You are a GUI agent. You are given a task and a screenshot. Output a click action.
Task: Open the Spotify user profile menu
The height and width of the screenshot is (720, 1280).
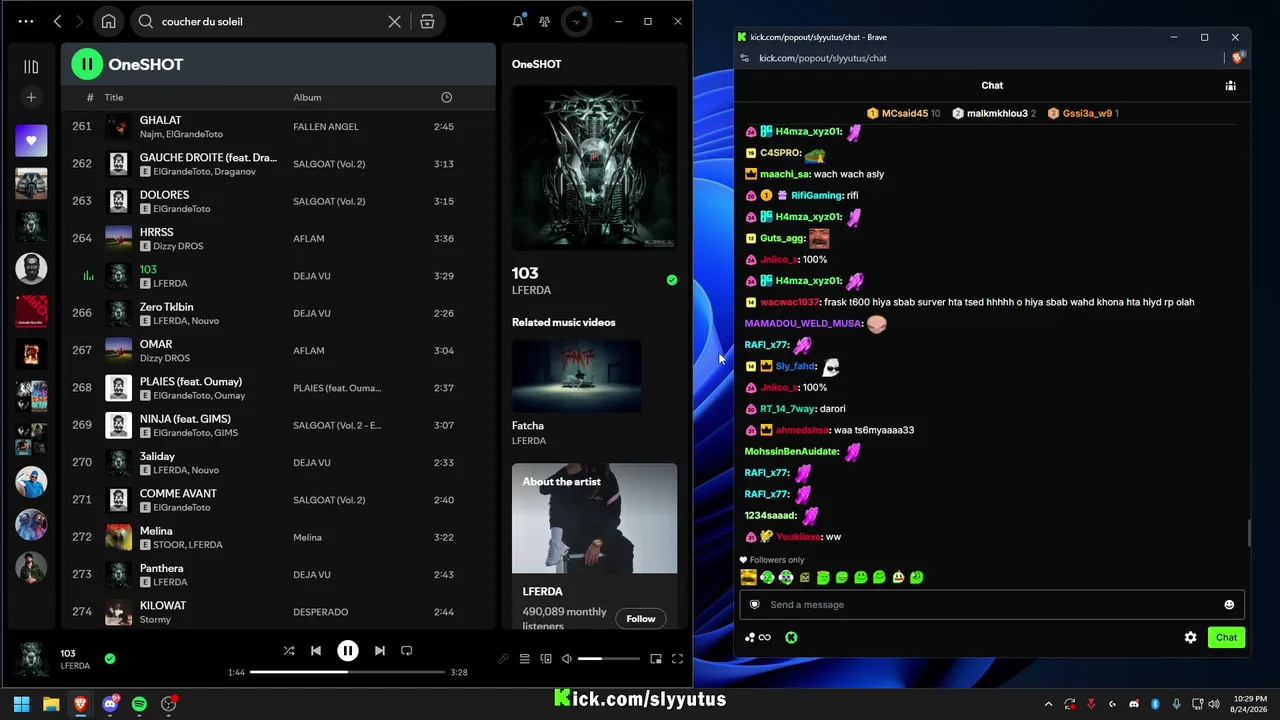577,21
